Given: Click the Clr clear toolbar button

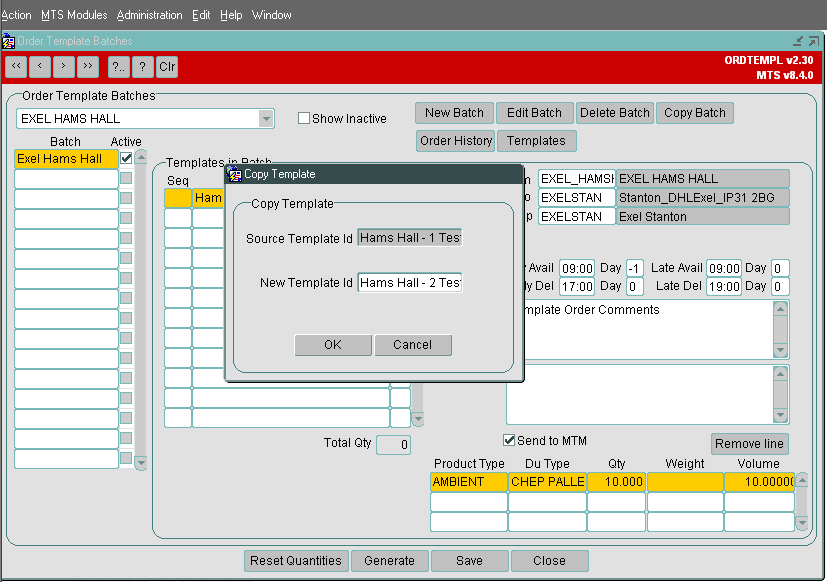Looking at the screenshot, I should click(167, 67).
